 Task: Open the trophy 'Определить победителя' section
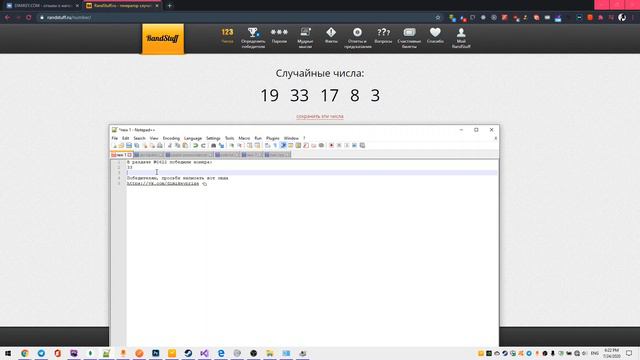click(x=253, y=38)
